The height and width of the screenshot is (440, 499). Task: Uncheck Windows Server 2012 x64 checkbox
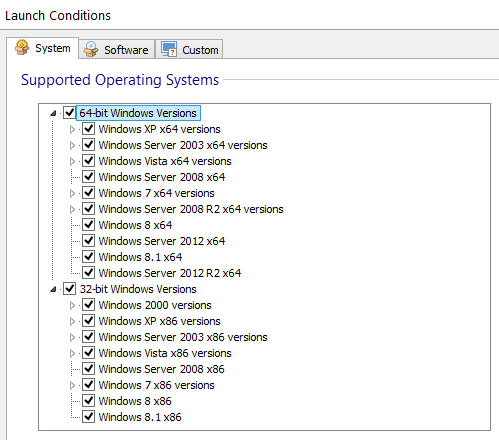coord(89,241)
